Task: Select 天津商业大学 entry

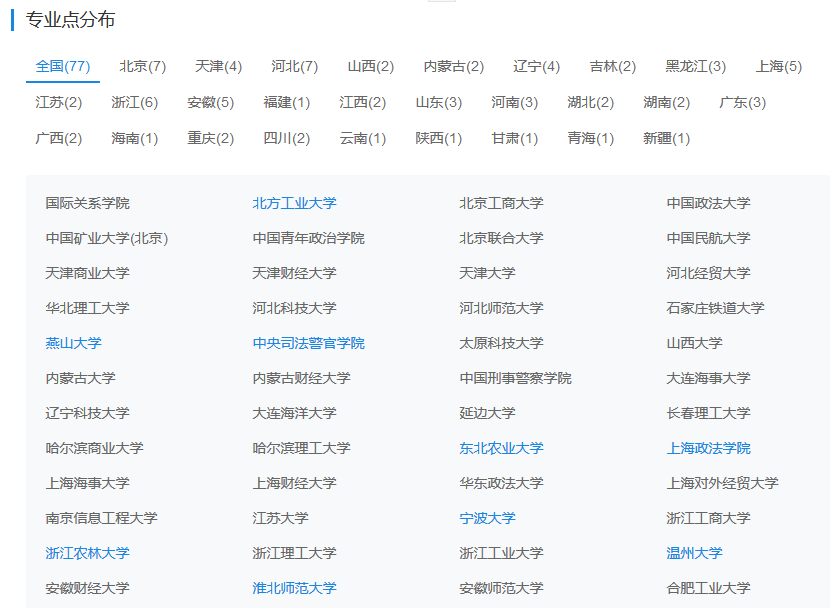Action: click(87, 273)
